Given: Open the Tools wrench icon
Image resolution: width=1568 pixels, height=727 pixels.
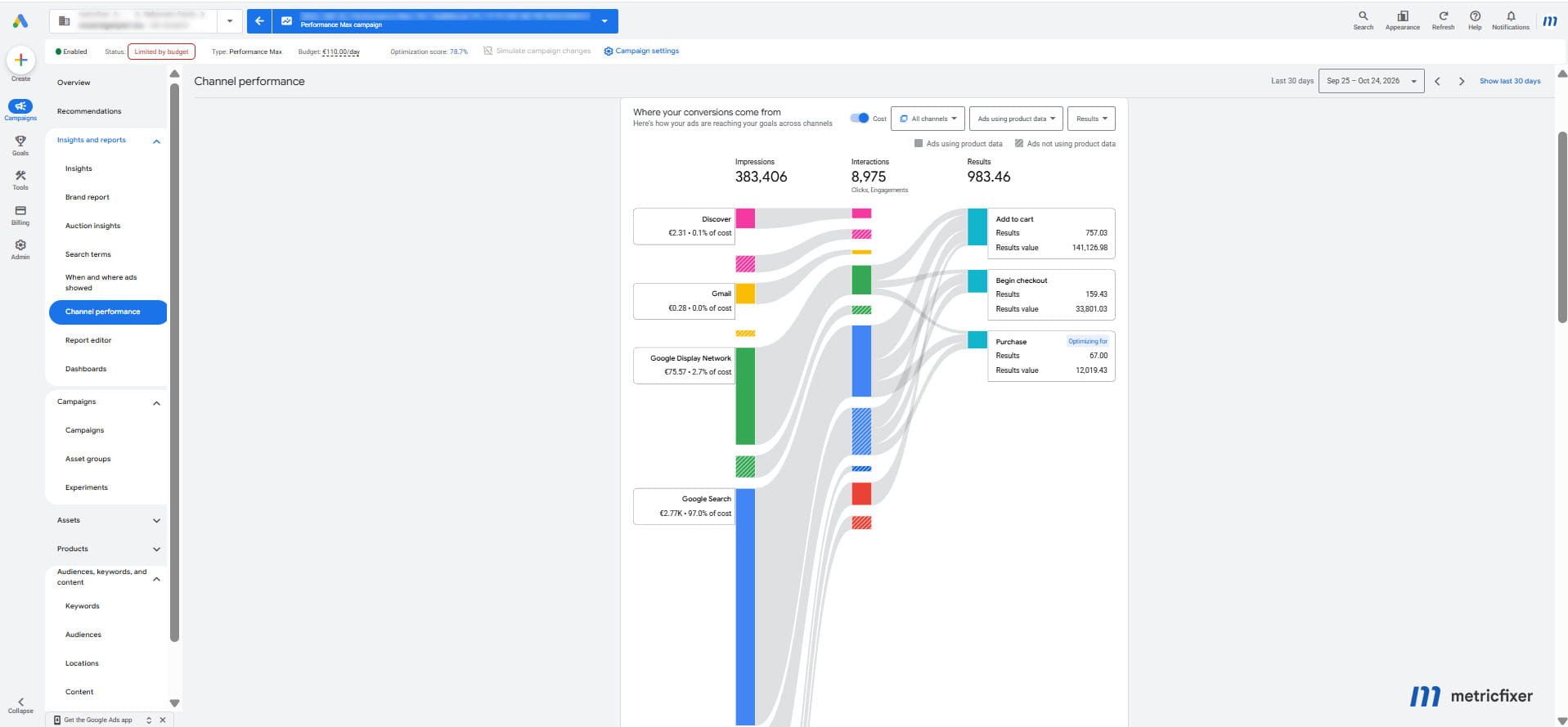Looking at the screenshot, I should (x=20, y=175).
